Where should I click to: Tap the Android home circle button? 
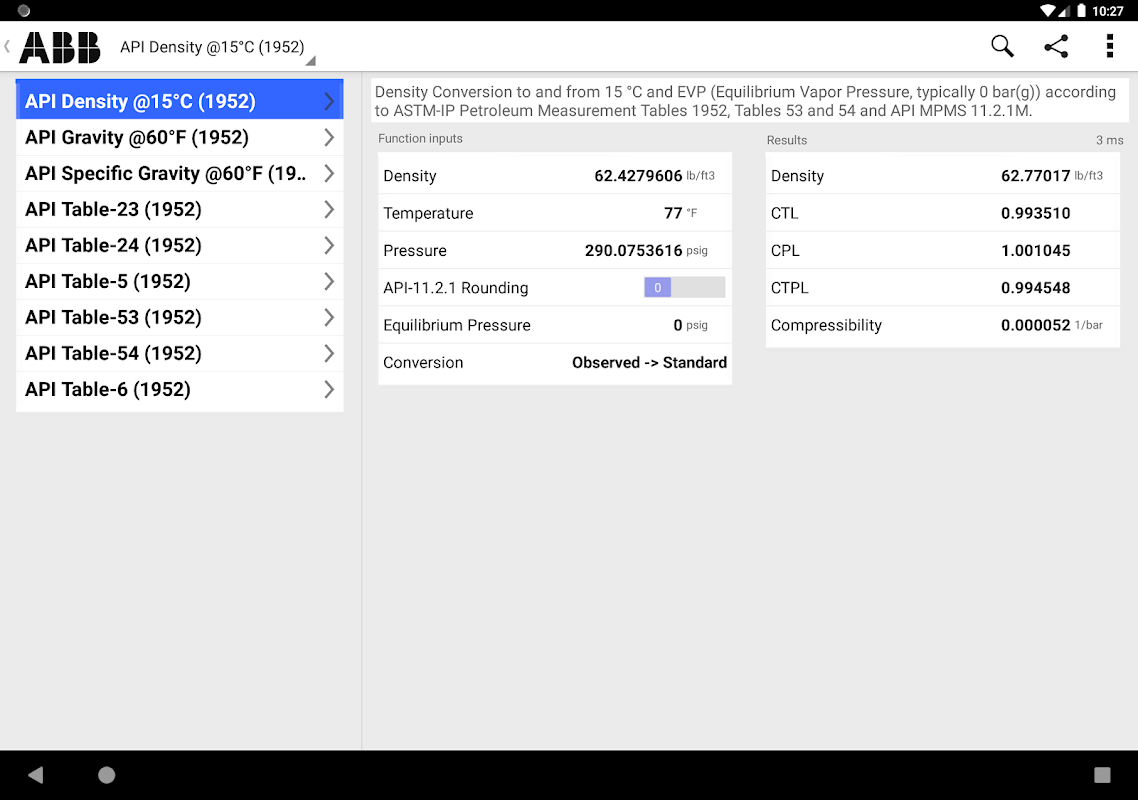pos(107,775)
